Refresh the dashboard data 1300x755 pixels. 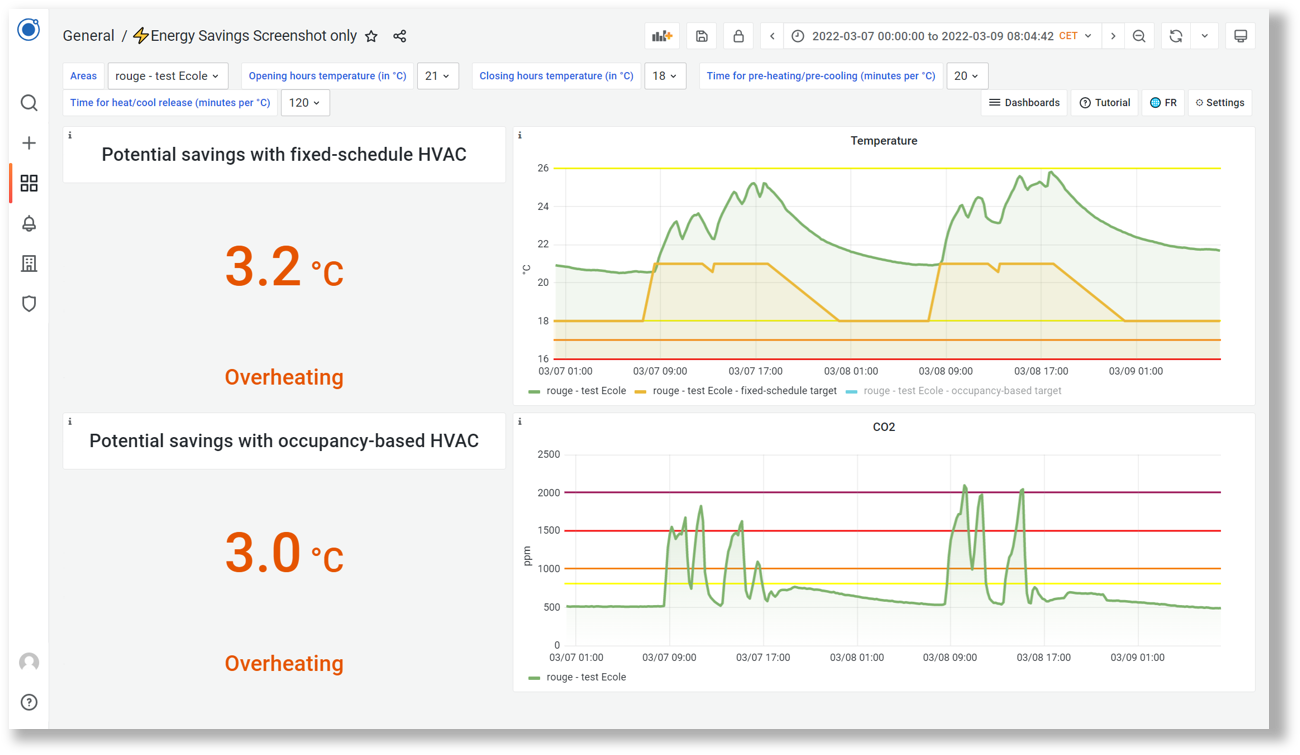[x=1175, y=35]
